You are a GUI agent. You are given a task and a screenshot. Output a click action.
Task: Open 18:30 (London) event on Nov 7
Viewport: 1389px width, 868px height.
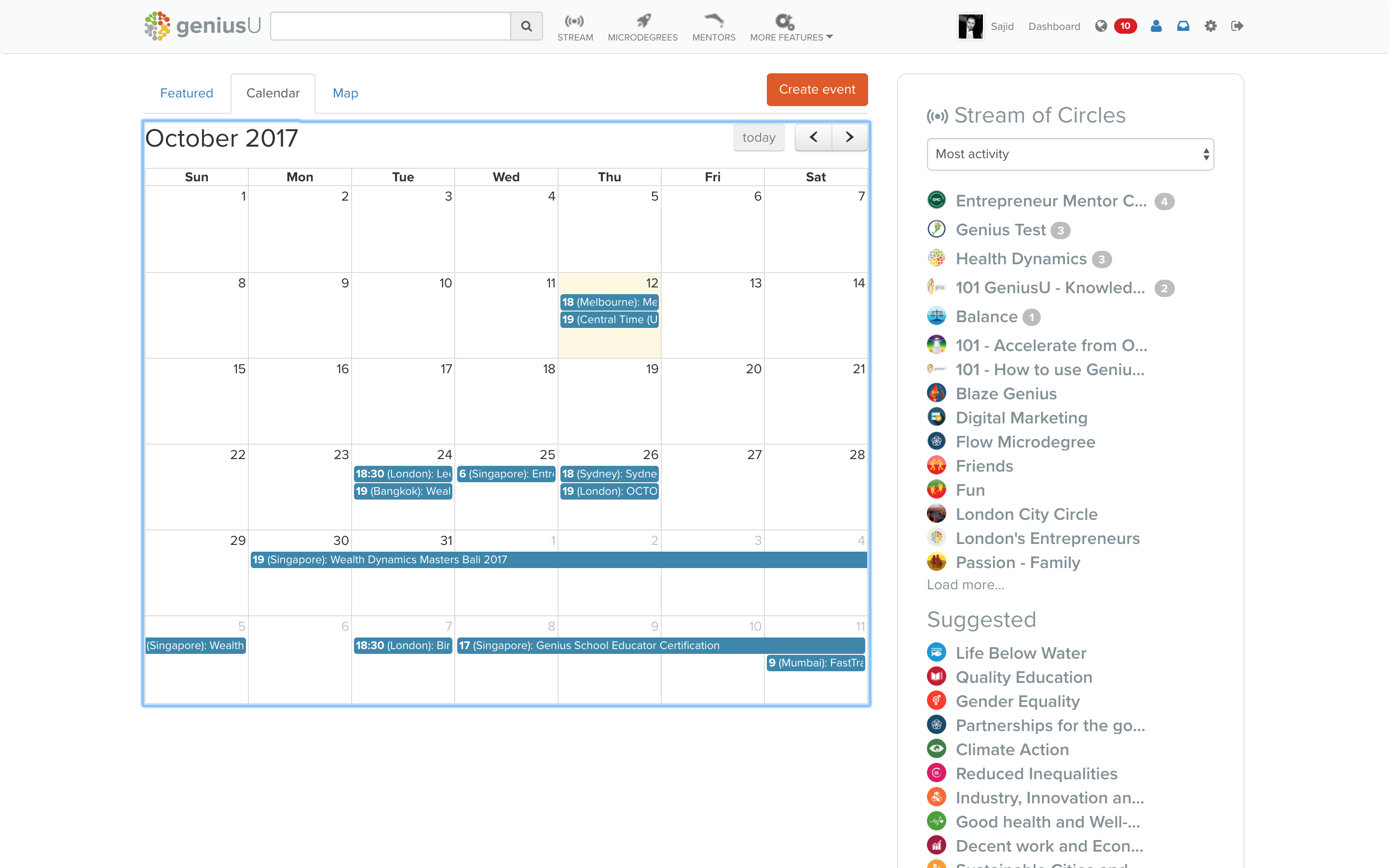tap(403, 645)
